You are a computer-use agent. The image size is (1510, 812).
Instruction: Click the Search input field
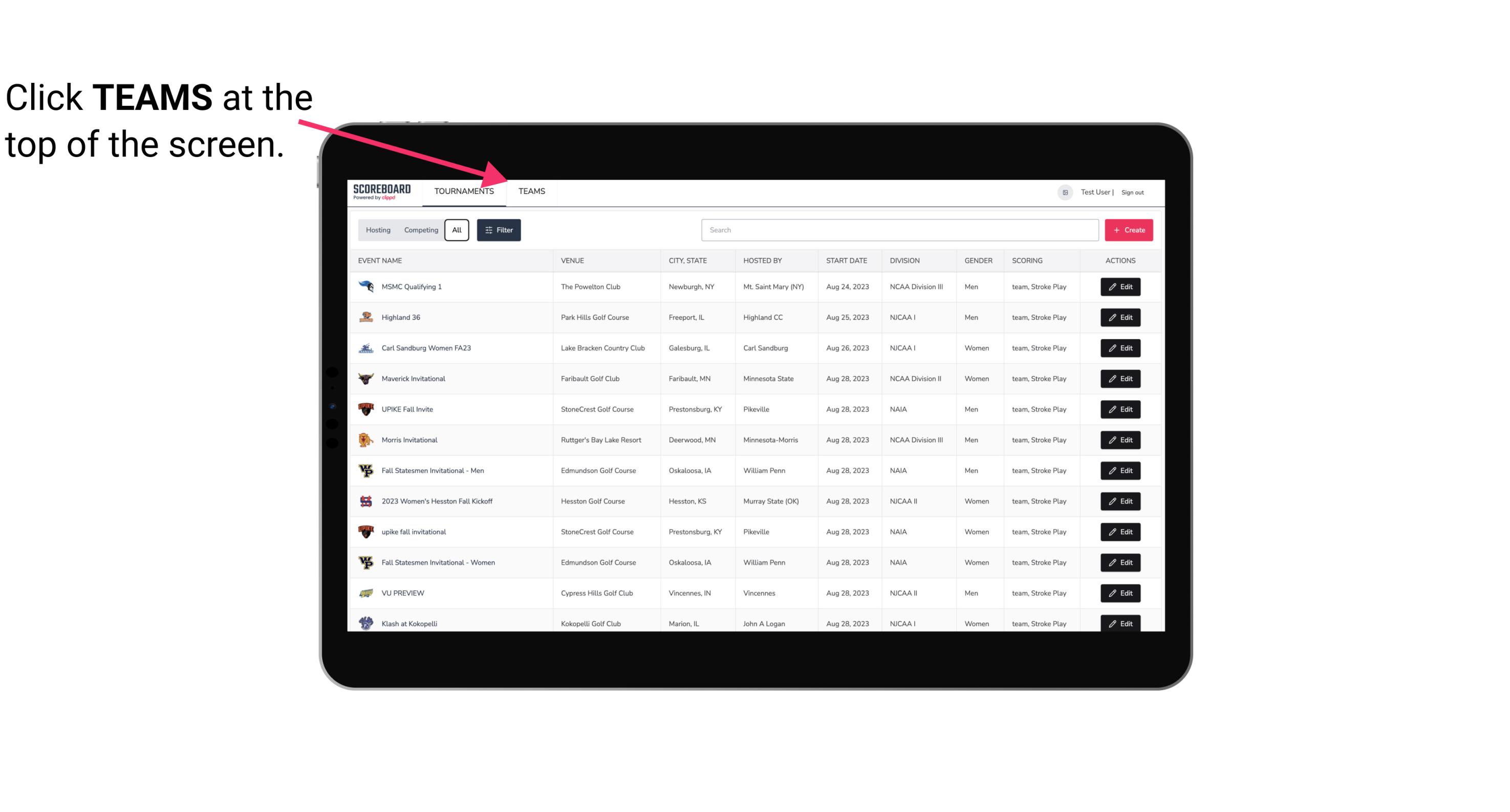898,230
